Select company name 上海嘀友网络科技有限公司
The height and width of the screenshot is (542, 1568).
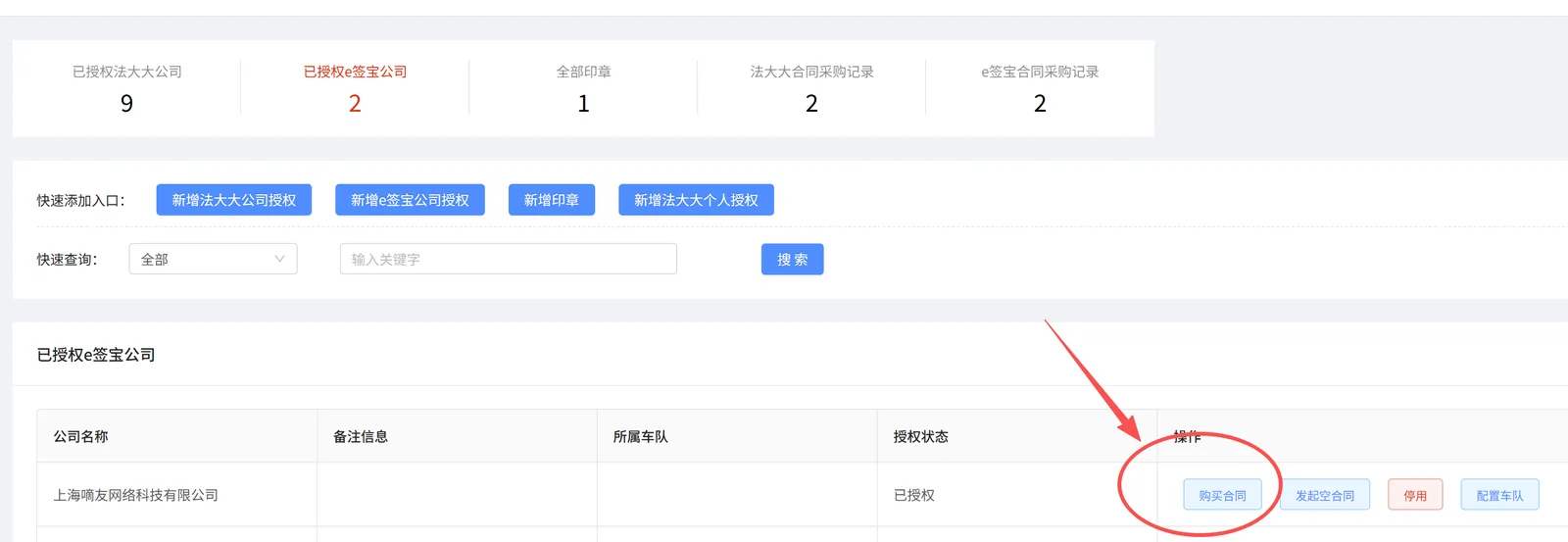[x=136, y=495]
